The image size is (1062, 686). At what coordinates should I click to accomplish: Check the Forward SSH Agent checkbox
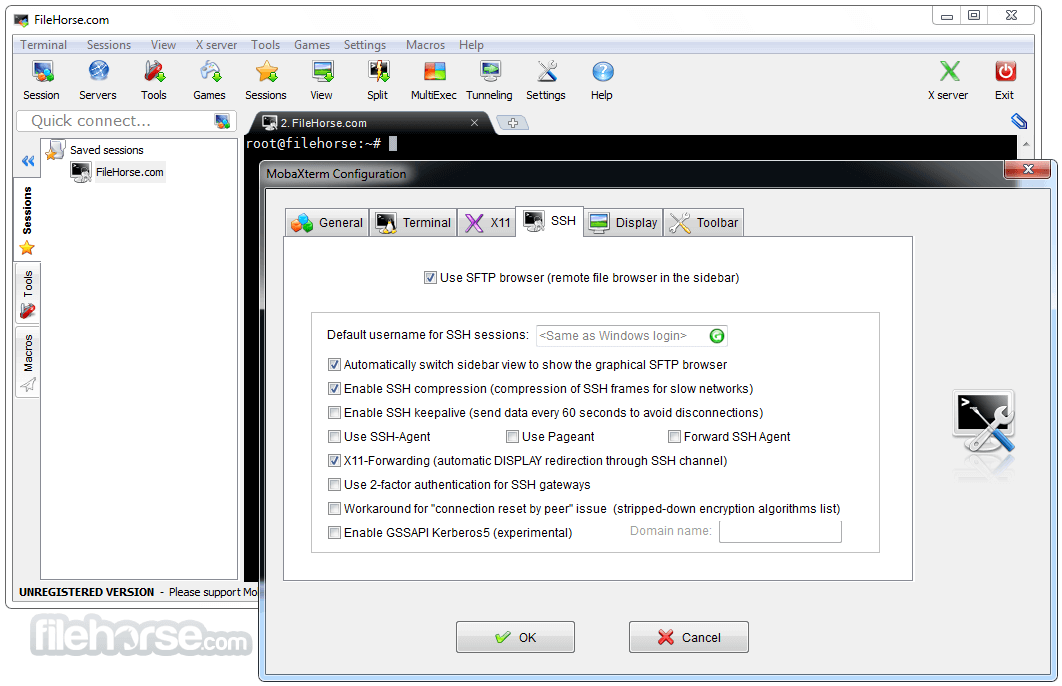(674, 437)
